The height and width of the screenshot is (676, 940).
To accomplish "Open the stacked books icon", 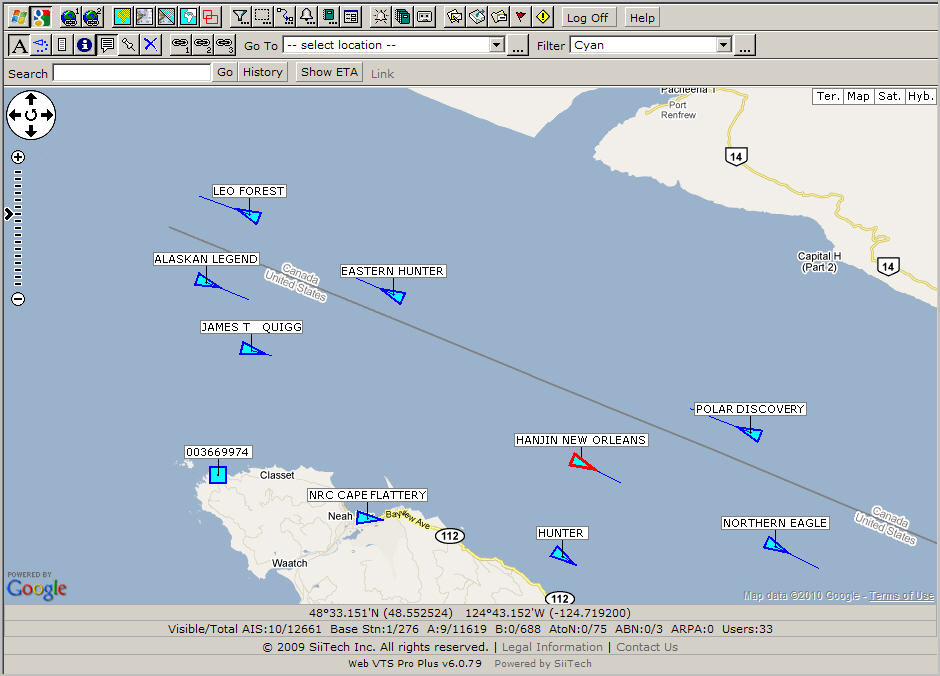I will pyautogui.click(x=403, y=17).
